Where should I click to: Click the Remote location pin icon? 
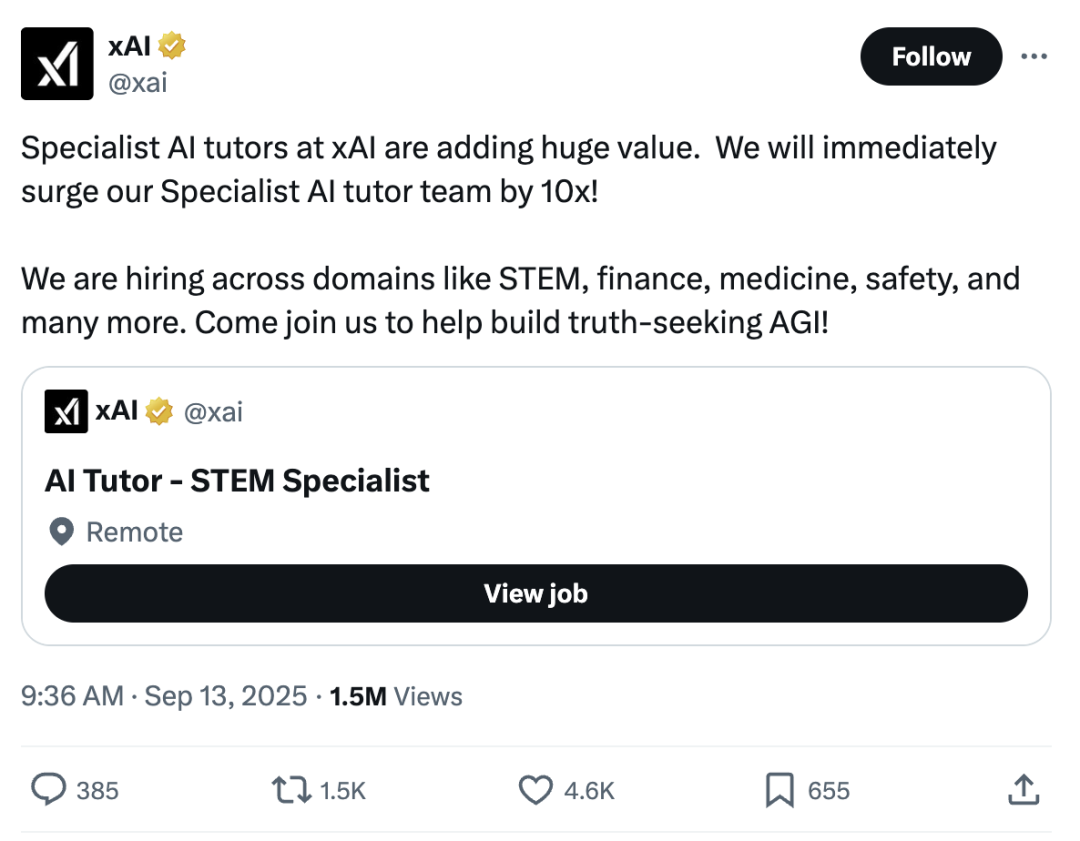click(62, 532)
